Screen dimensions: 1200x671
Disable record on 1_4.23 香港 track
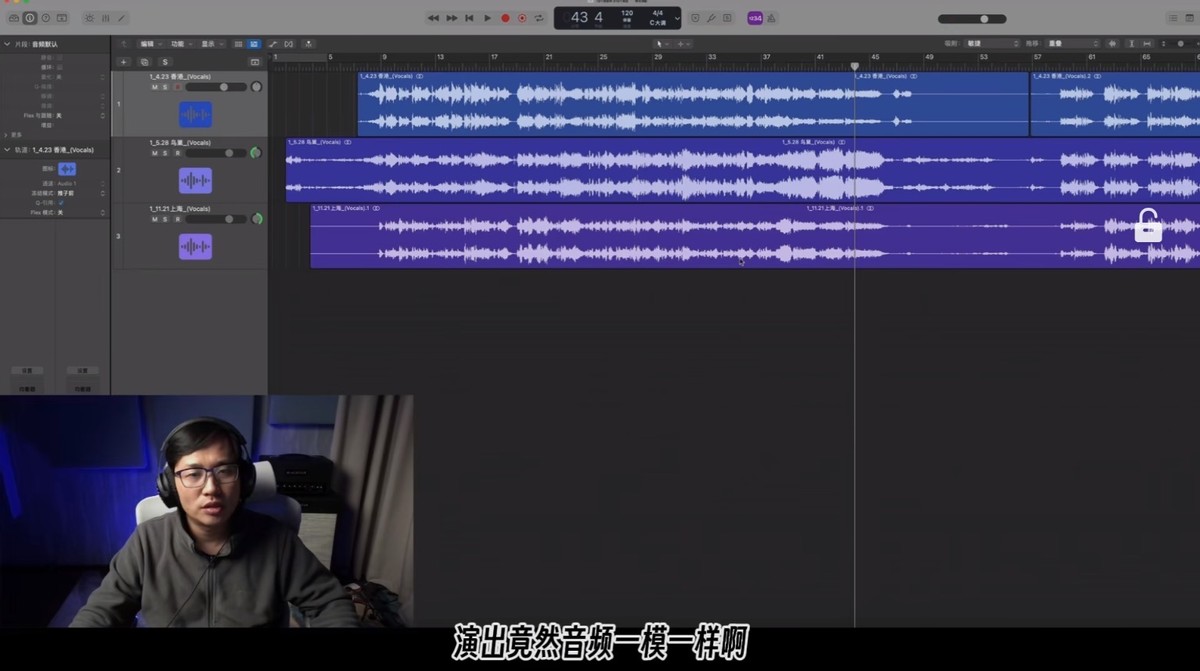(178, 87)
